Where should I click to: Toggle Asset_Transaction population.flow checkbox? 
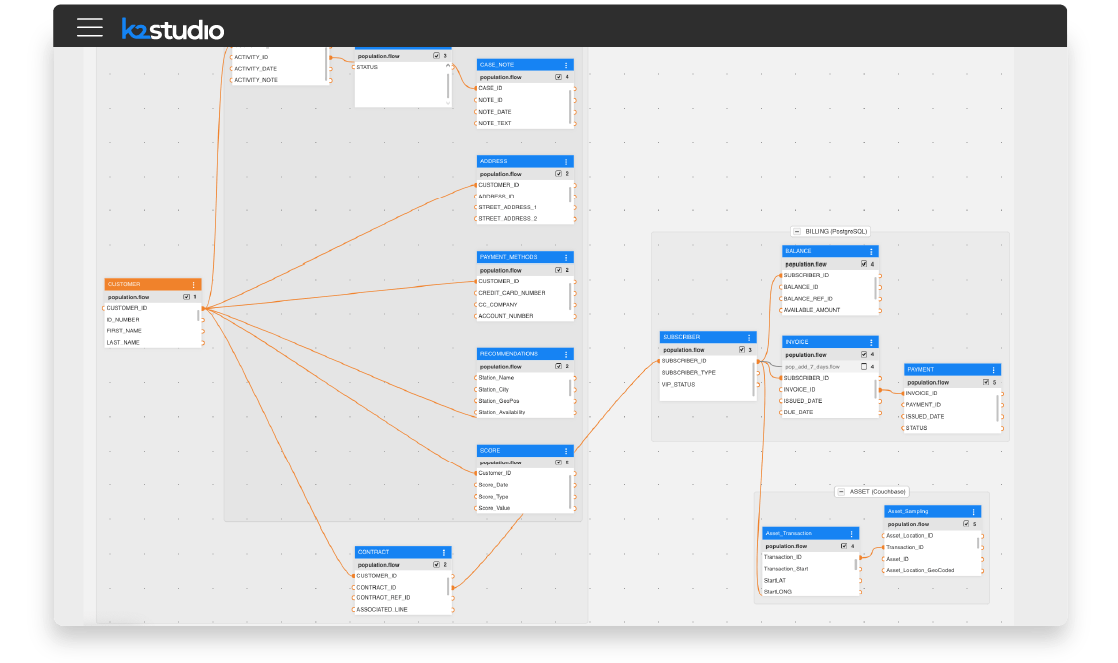tap(843, 546)
